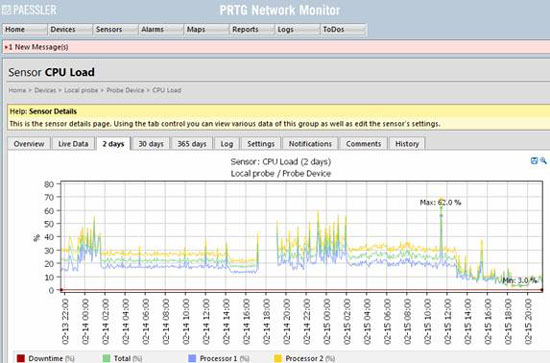Go to Probe Device breadcrumb link
The height and width of the screenshot is (363, 550).
tap(125, 90)
